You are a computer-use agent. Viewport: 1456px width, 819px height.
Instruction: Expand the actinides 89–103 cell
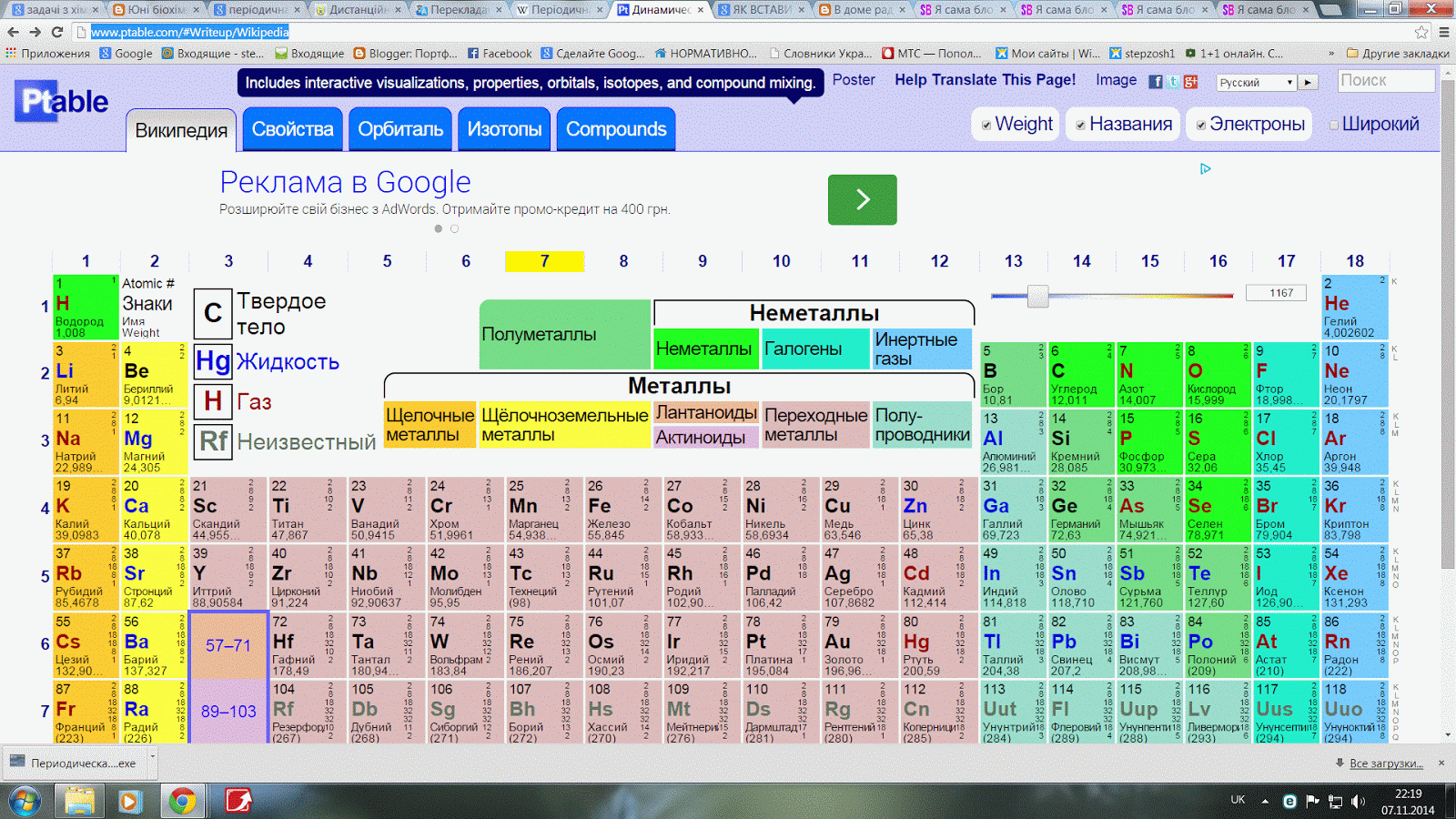click(227, 711)
